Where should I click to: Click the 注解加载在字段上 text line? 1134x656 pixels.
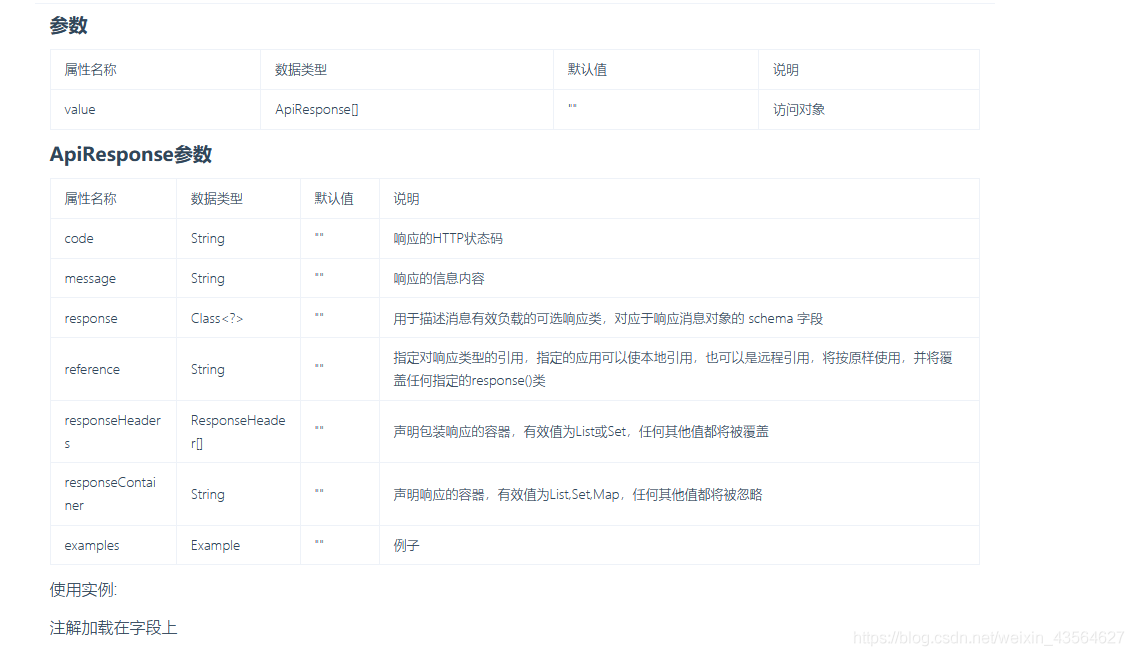point(113,626)
